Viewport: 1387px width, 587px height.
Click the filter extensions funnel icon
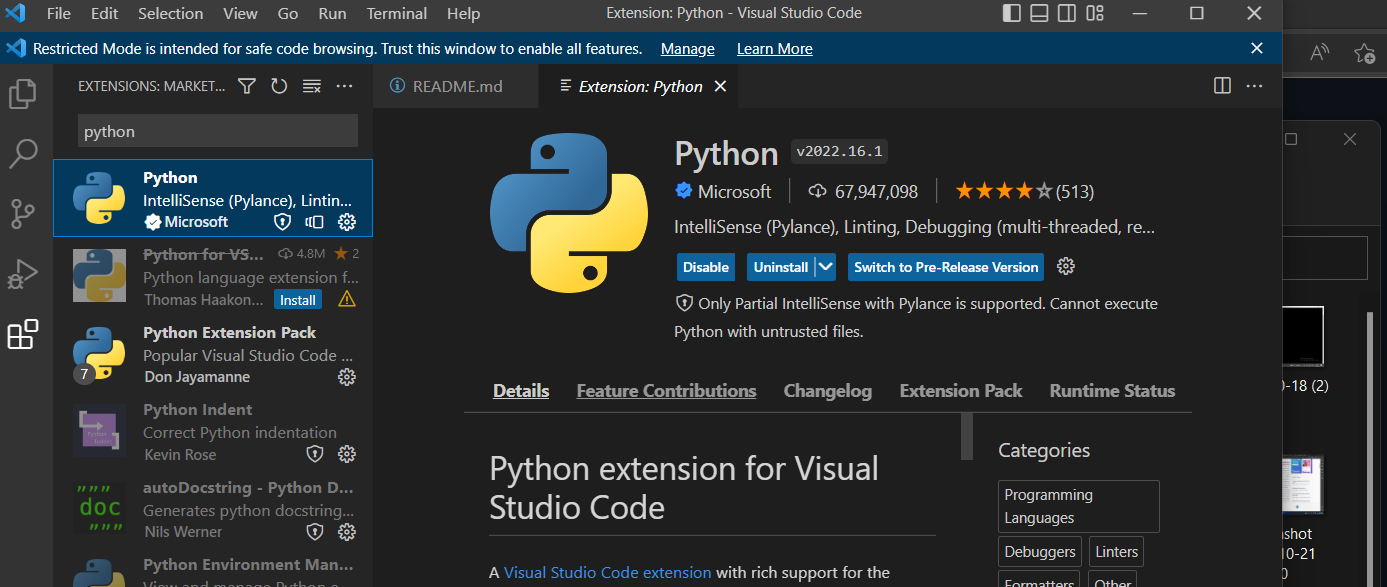(247, 87)
